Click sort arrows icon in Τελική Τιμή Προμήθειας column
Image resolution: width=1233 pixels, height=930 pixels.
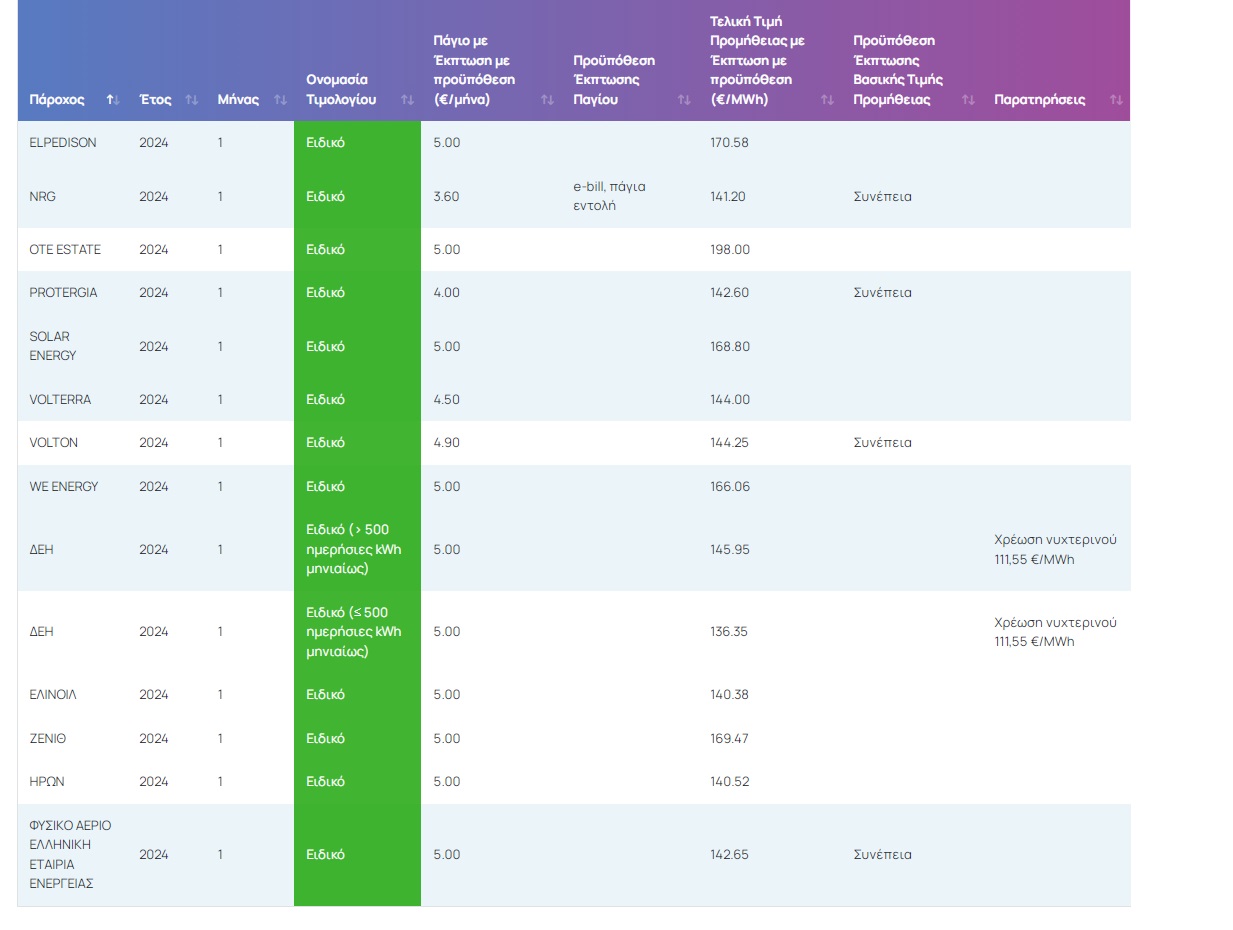pyautogui.click(x=827, y=100)
